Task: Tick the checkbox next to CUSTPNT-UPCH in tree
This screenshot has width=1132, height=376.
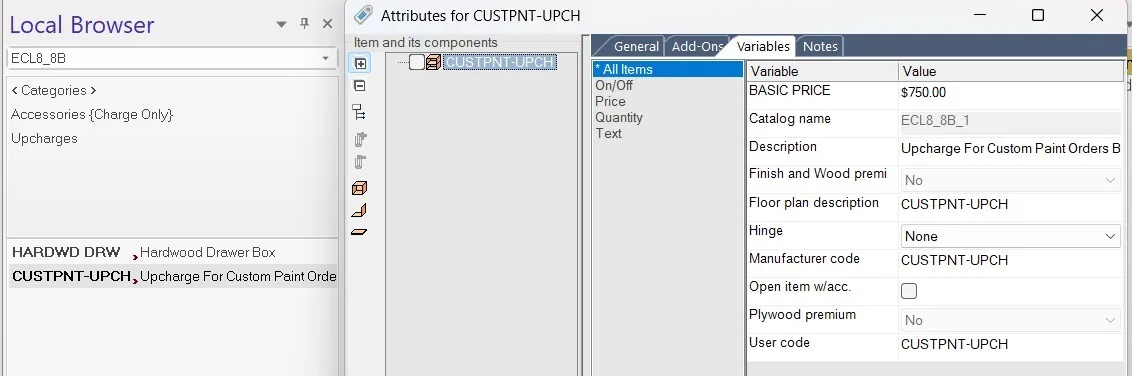Action: point(417,63)
